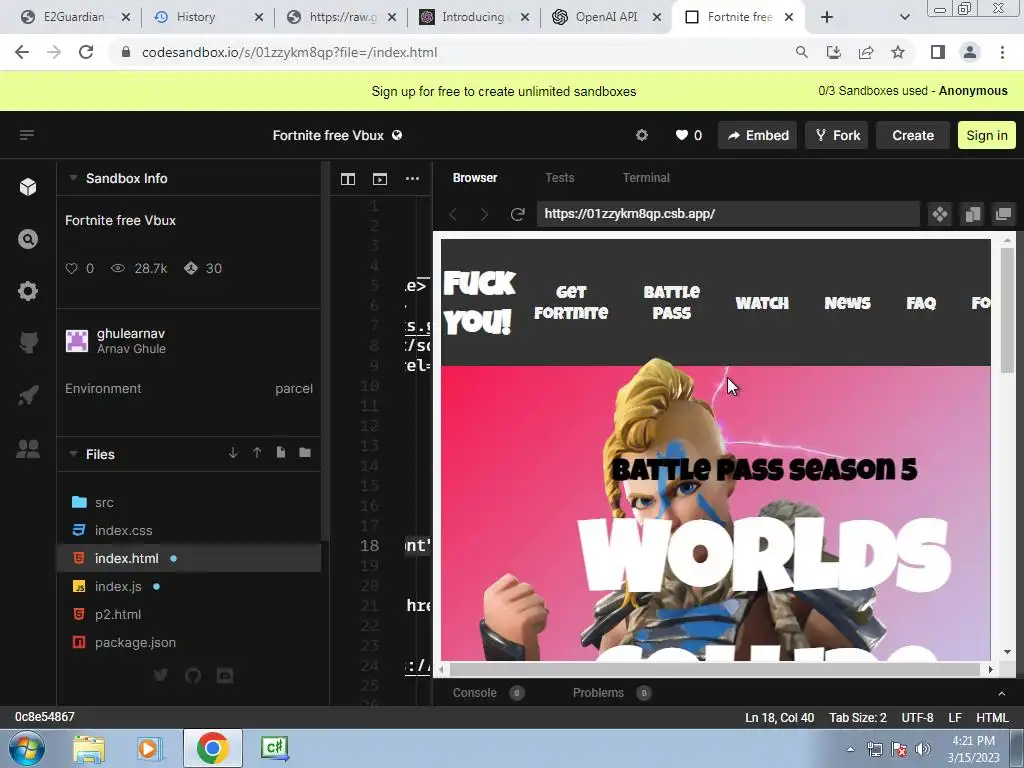
Task: Click the diamond grid icon beside preview URL
Action: [x=940, y=214]
